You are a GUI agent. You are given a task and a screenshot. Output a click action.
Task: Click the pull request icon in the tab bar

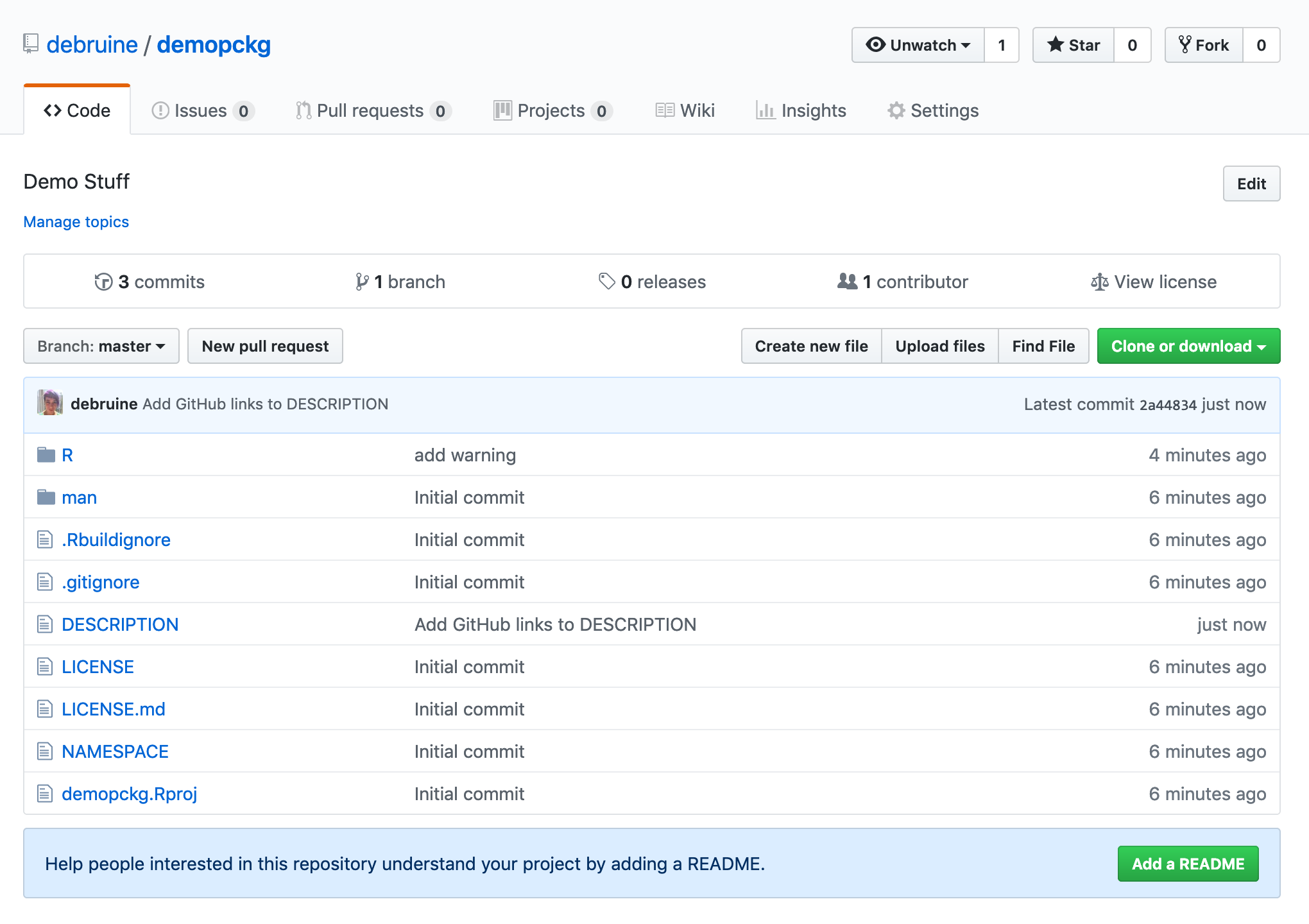(x=304, y=111)
